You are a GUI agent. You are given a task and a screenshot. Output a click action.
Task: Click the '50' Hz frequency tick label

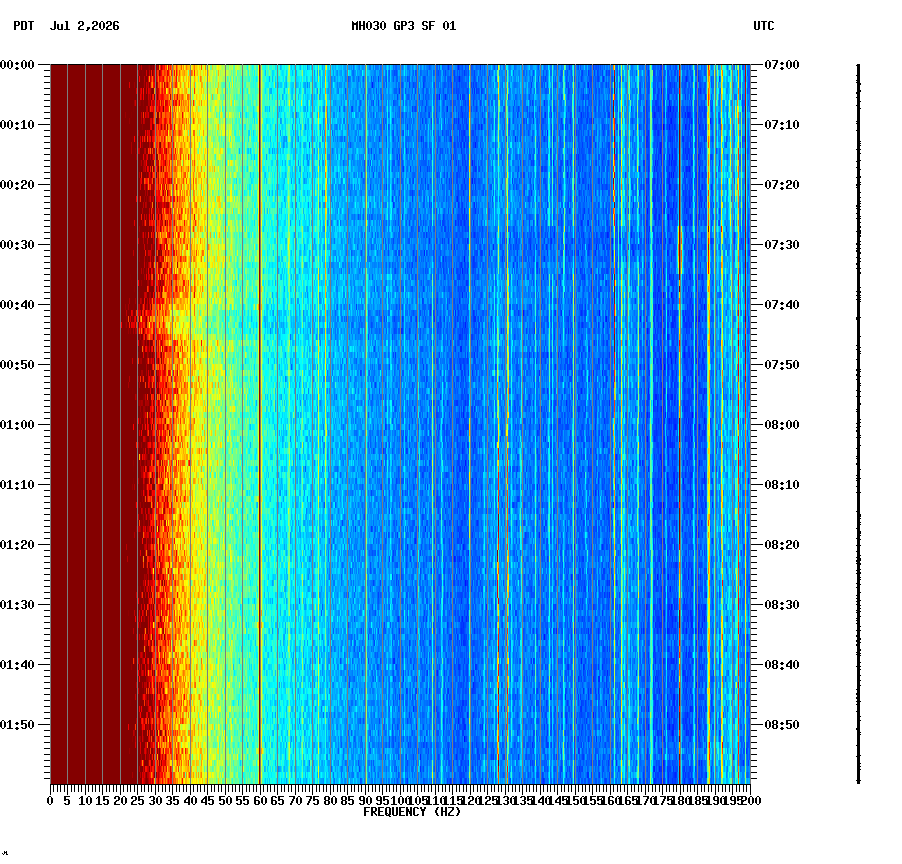tap(225, 801)
